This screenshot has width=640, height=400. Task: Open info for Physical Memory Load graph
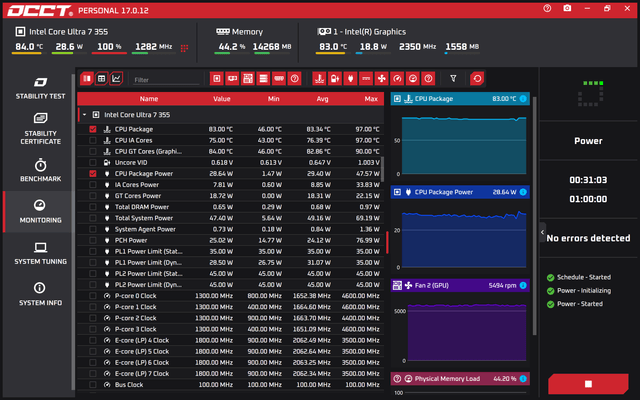(x=523, y=379)
